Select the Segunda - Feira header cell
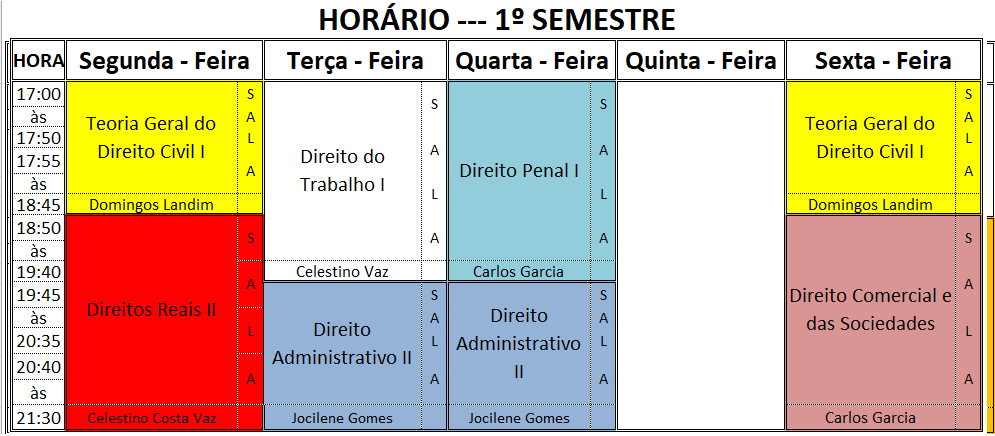Viewport: 995px width, 436px height. (x=164, y=61)
